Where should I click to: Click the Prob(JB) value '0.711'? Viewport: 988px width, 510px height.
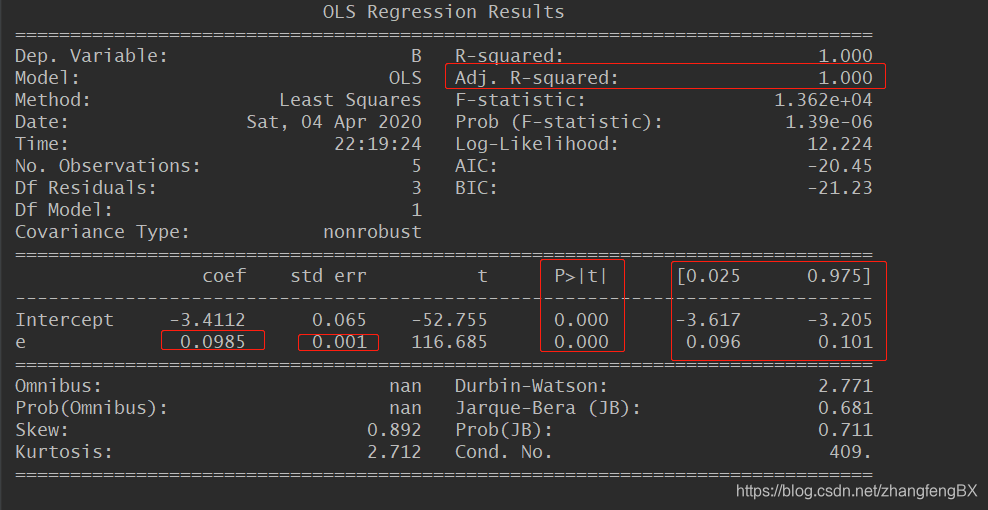pyautogui.click(x=845, y=431)
